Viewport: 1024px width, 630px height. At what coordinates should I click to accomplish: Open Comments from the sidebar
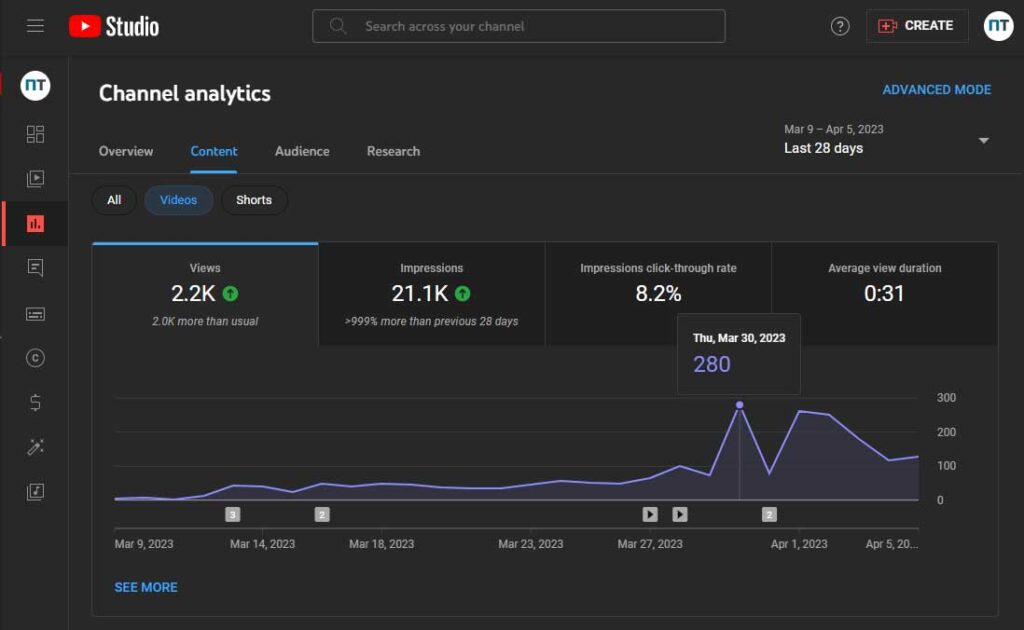[35, 268]
